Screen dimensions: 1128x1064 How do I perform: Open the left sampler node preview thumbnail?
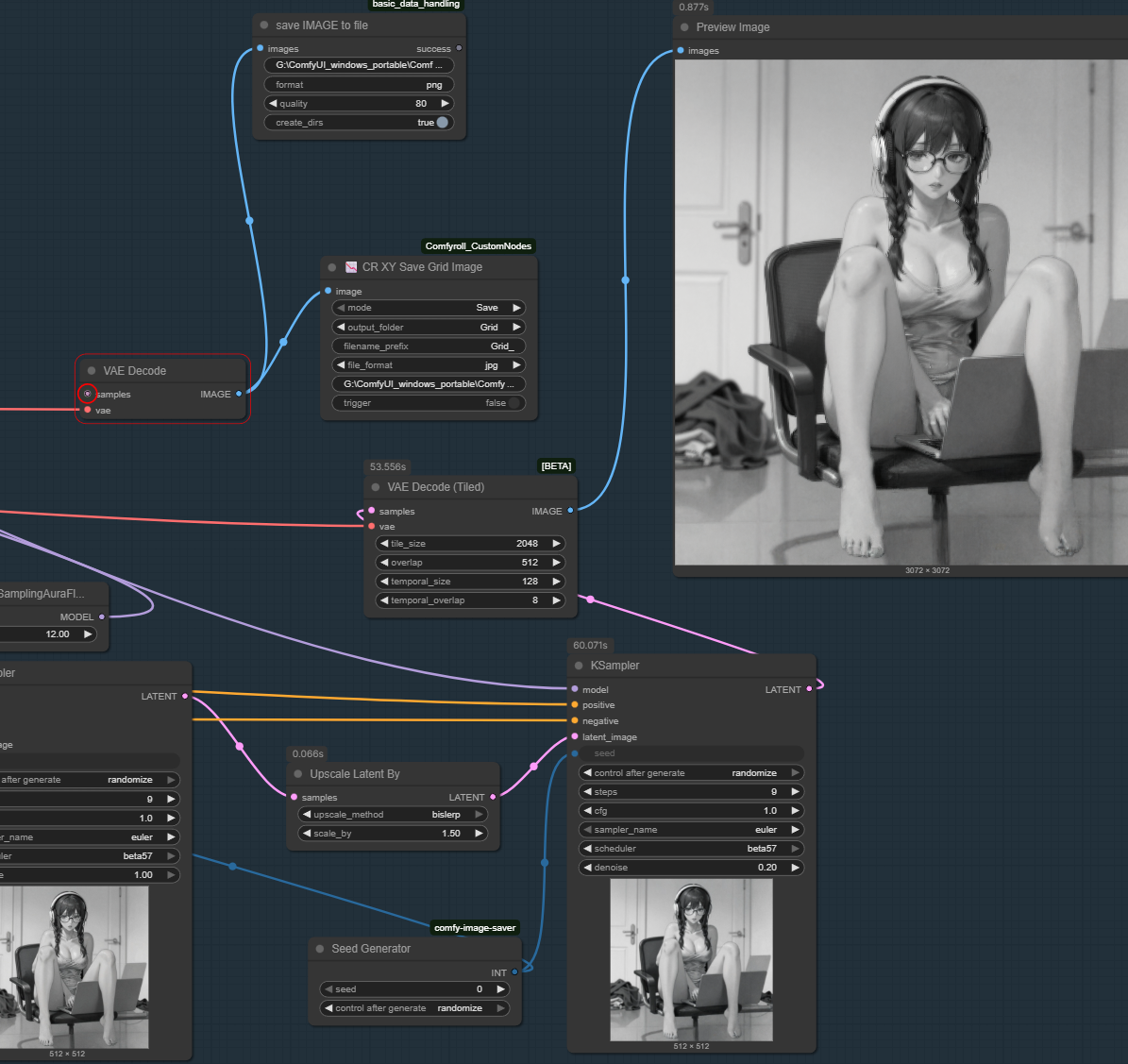74,967
